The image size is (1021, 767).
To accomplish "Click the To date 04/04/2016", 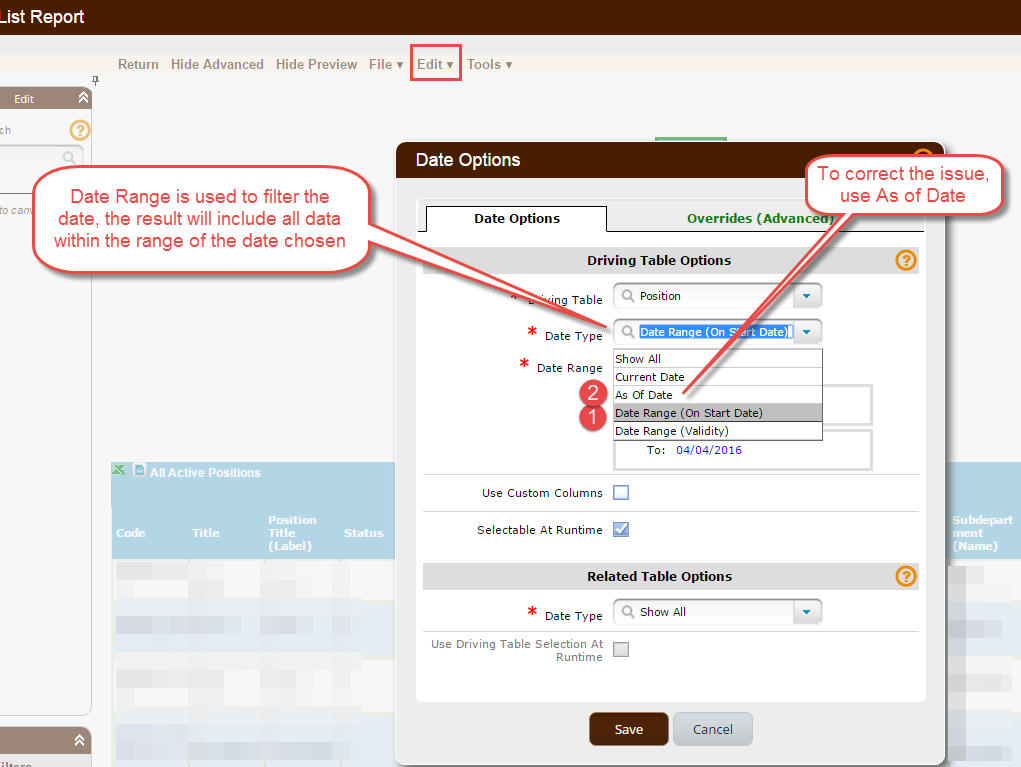I will pos(708,450).
